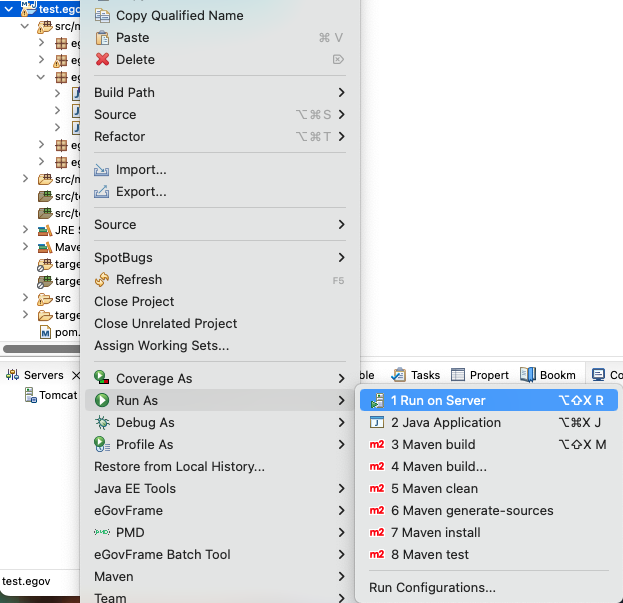Click the Debug As bug icon

click(x=102, y=423)
